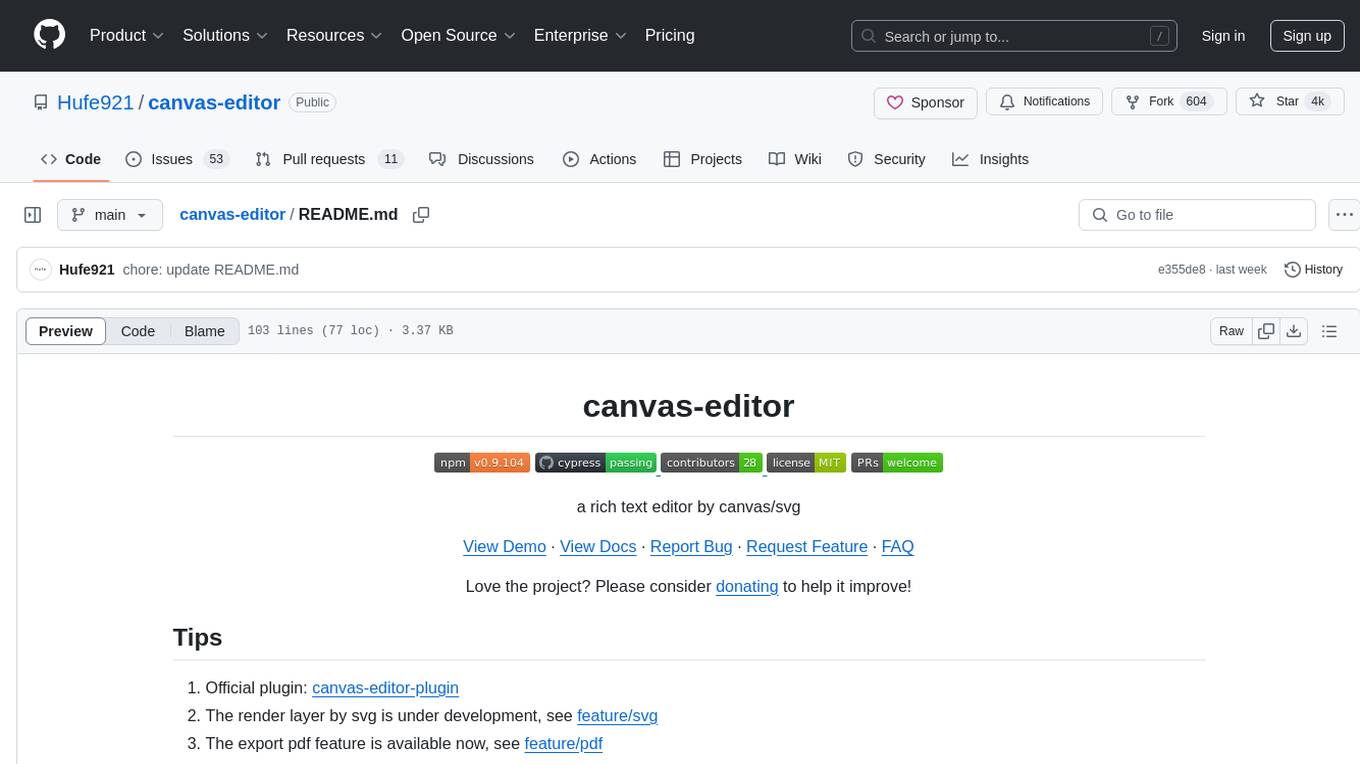The height and width of the screenshot is (764, 1360).
Task: Click the contributors 28 badge
Action: (x=712, y=462)
